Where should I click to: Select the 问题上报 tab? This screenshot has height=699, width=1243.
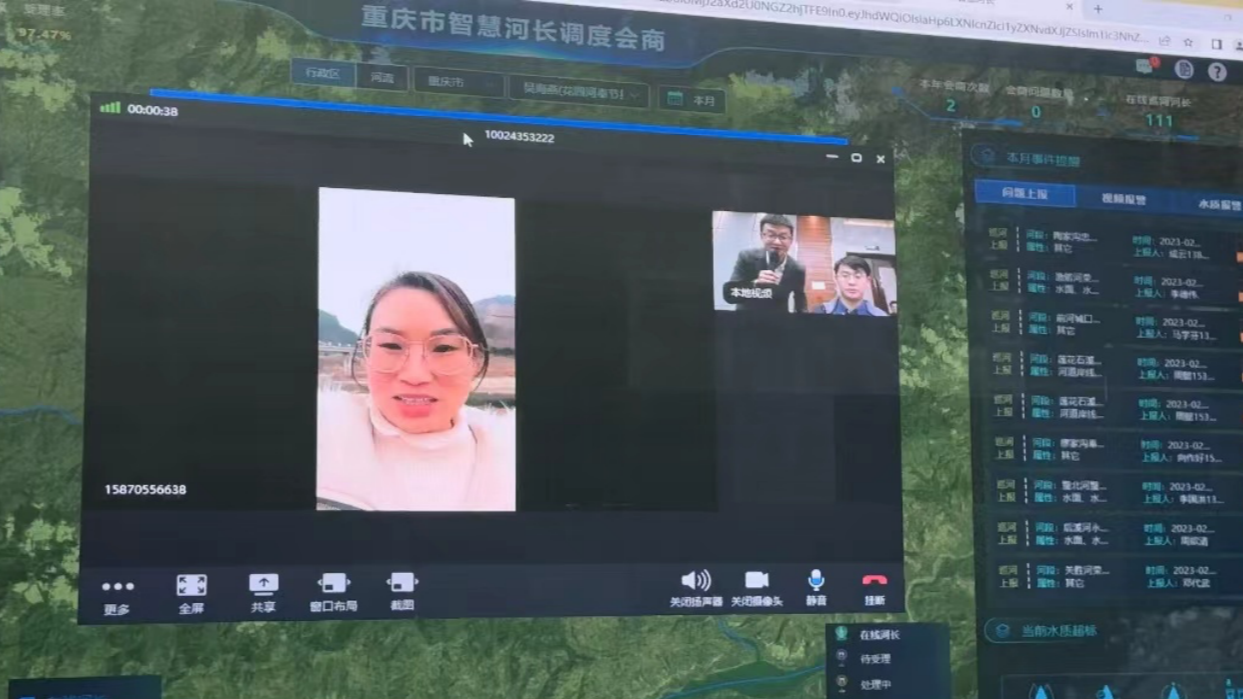coord(1024,193)
